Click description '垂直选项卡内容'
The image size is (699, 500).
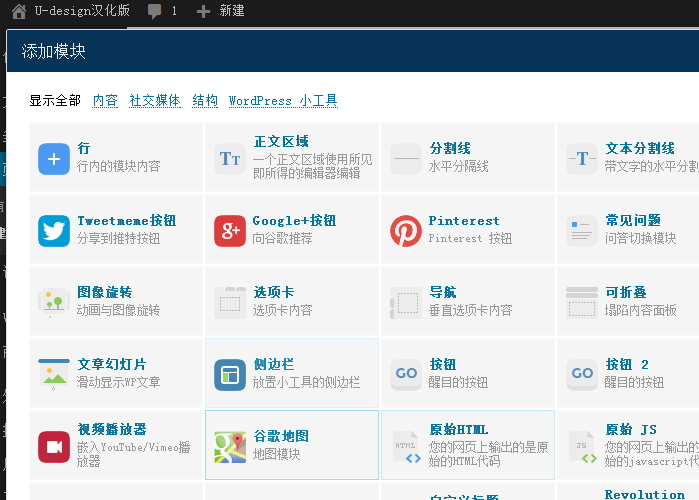470,310
